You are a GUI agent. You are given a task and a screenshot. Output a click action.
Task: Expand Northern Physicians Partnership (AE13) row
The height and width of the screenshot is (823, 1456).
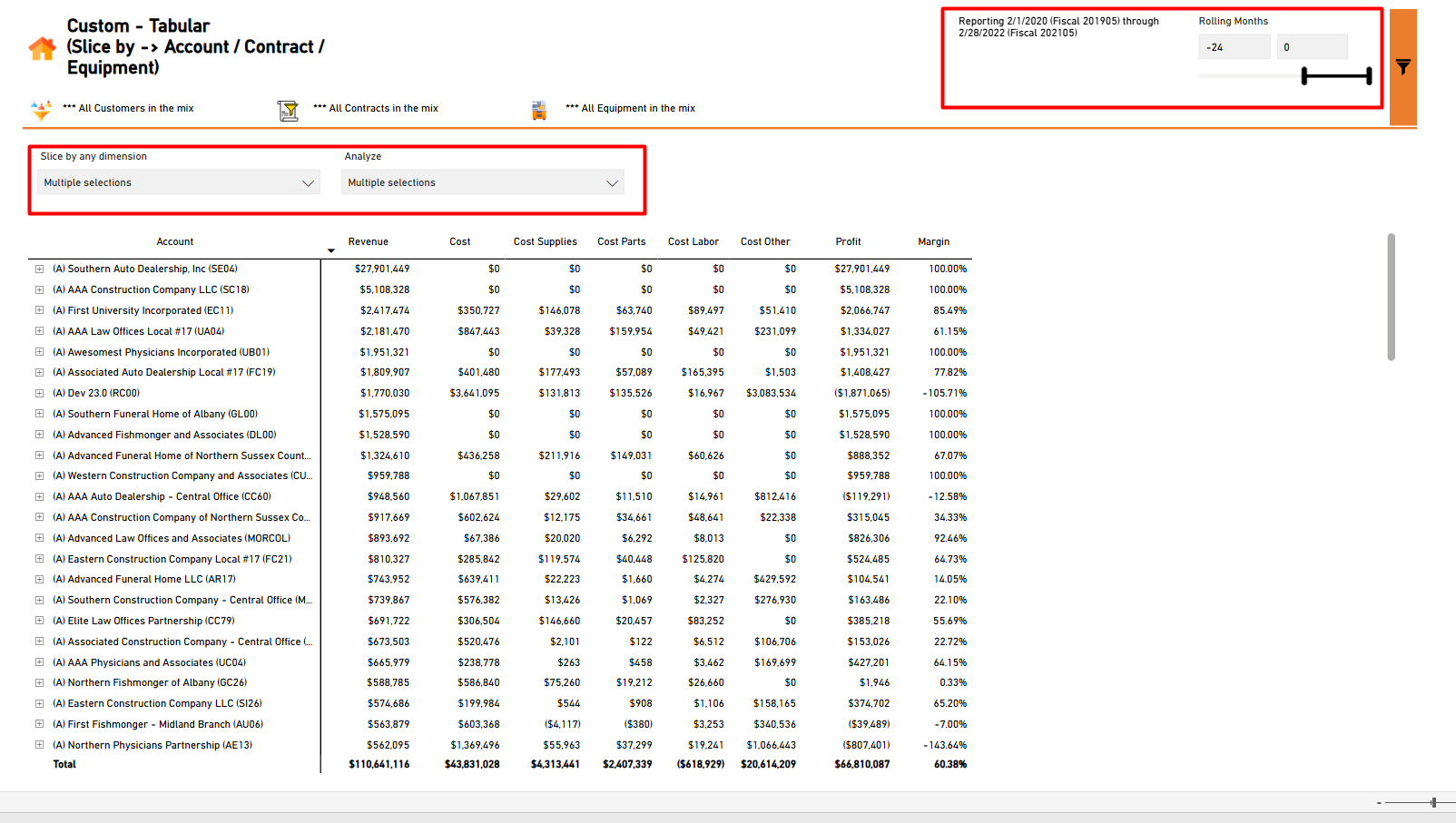click(x=40, y=745)
